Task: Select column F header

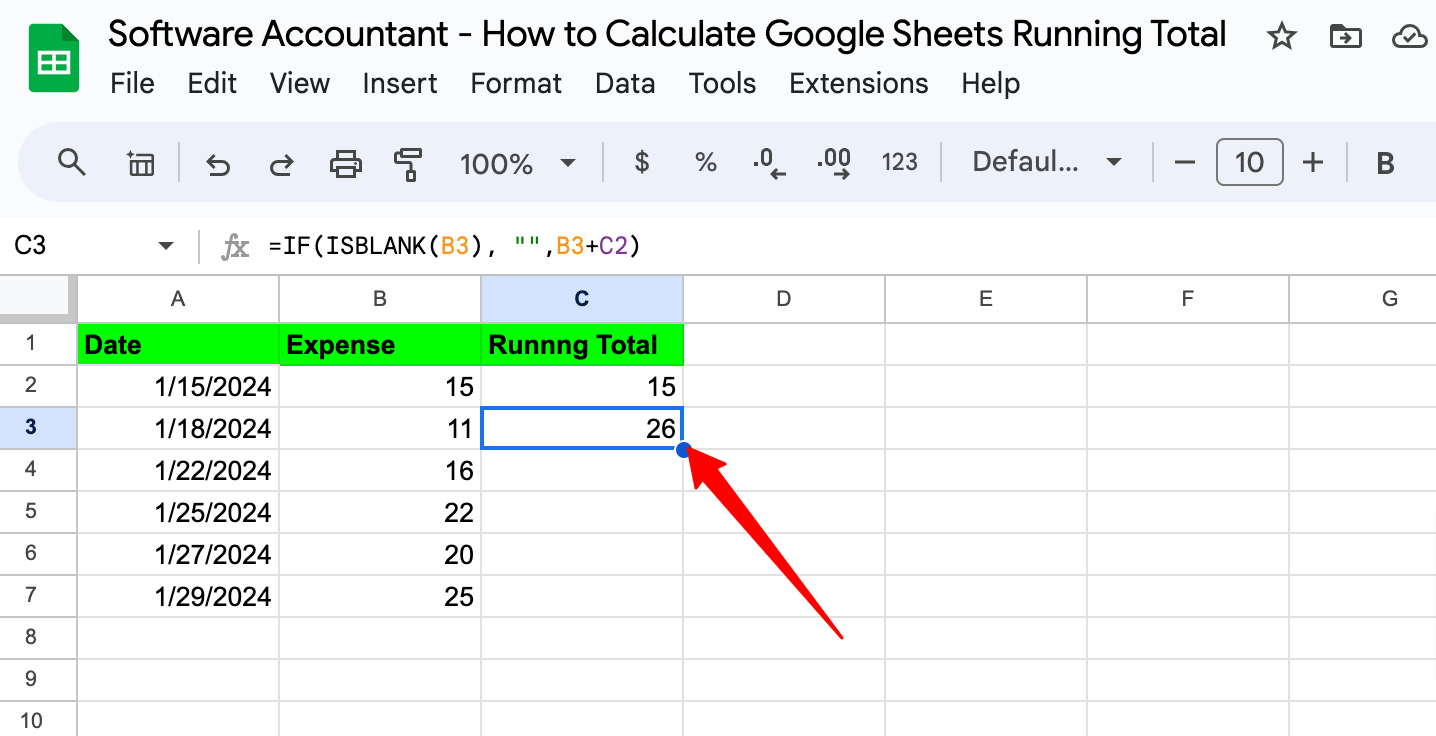Action: (1188, 298)
